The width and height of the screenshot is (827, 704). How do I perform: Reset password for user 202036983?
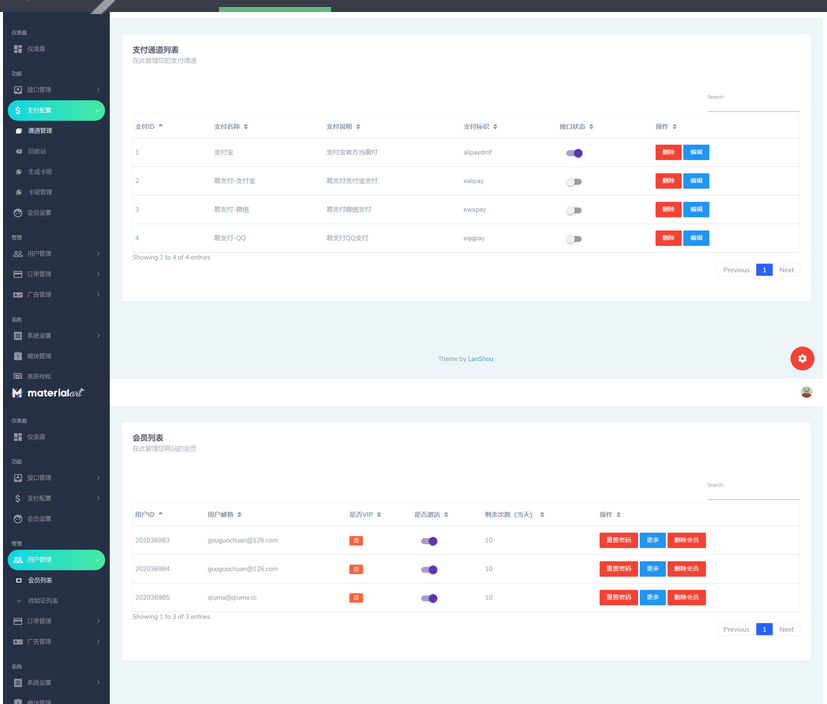(x=618, y=540)
